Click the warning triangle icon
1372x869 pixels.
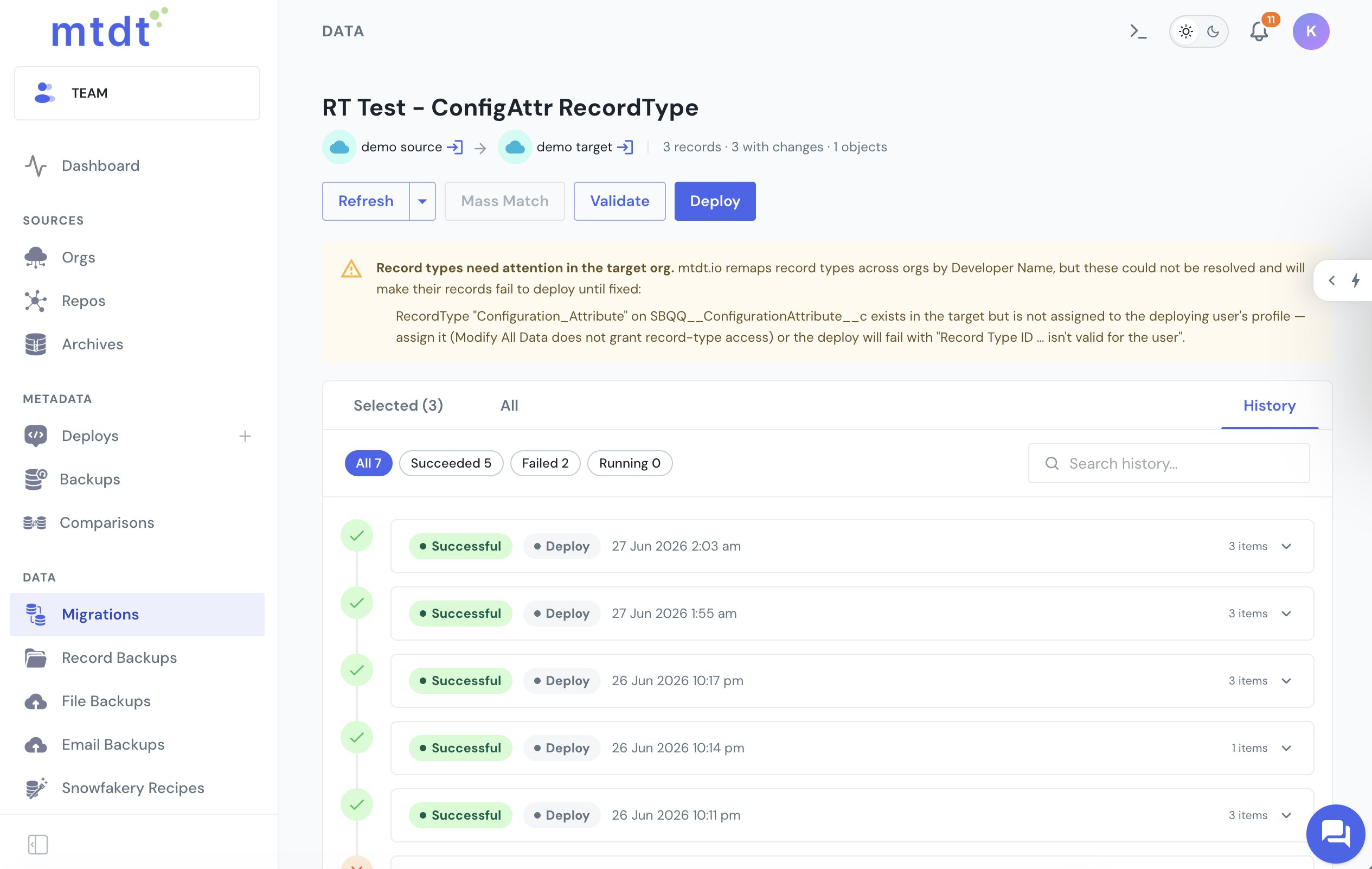point(351,269)
